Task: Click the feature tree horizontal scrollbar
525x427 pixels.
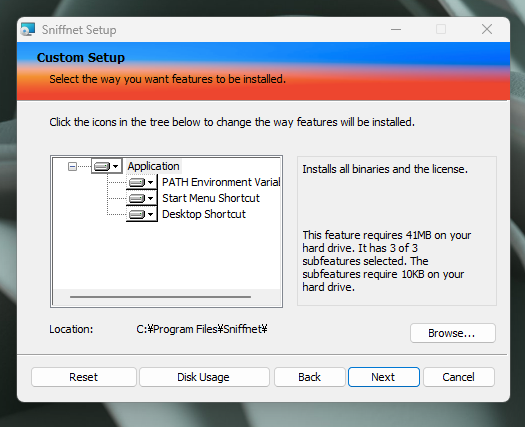Action: tap(160, 297)
